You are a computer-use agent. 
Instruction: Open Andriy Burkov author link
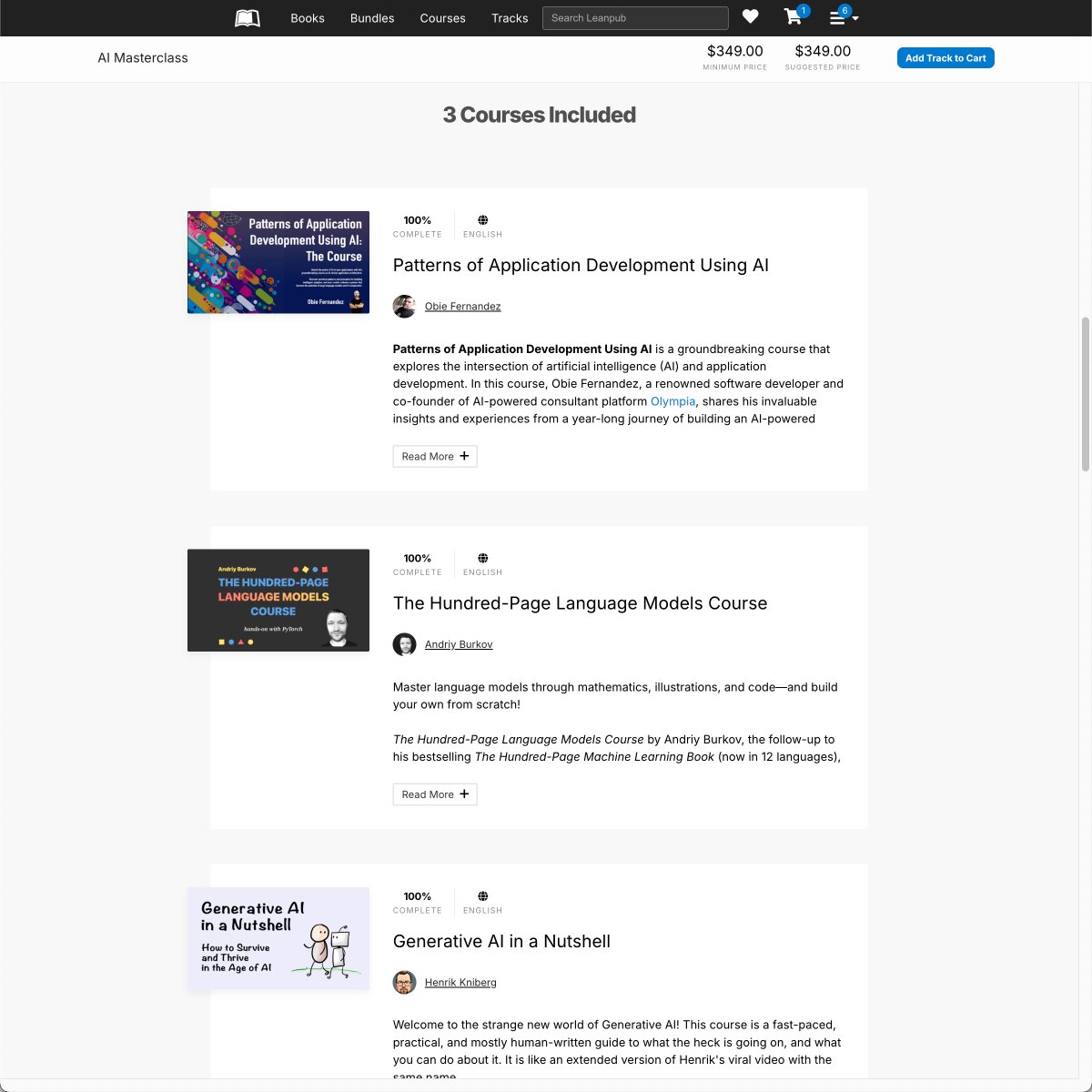point(459,644)
